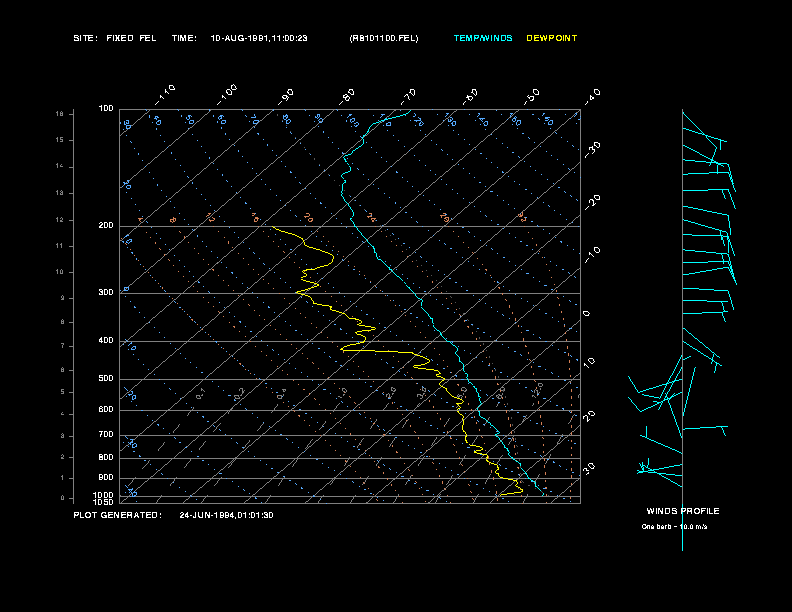Click the TIME: label in the header

[x=184, y=38]
